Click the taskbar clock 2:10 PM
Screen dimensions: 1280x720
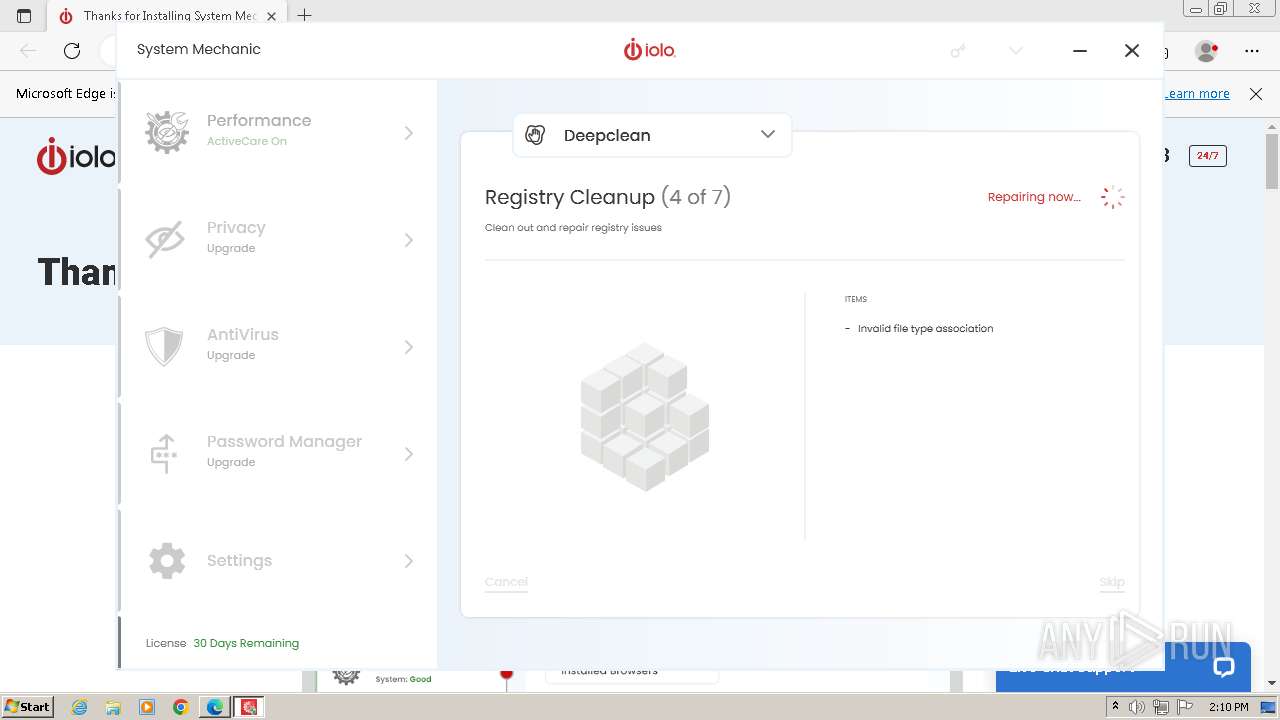point(1229,707)
